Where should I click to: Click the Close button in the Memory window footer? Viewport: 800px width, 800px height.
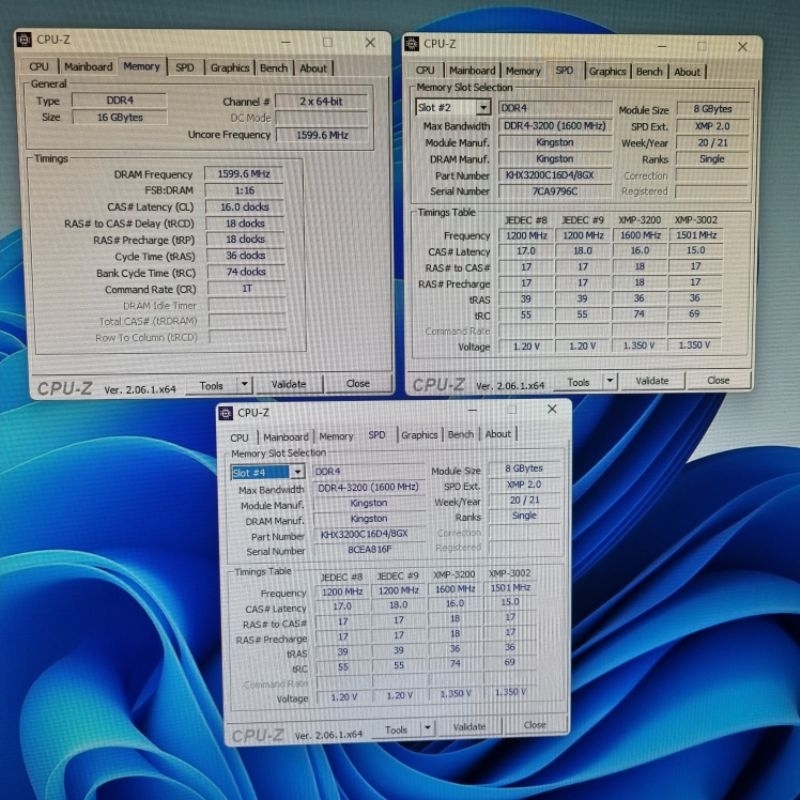click(x=357, y=384)
